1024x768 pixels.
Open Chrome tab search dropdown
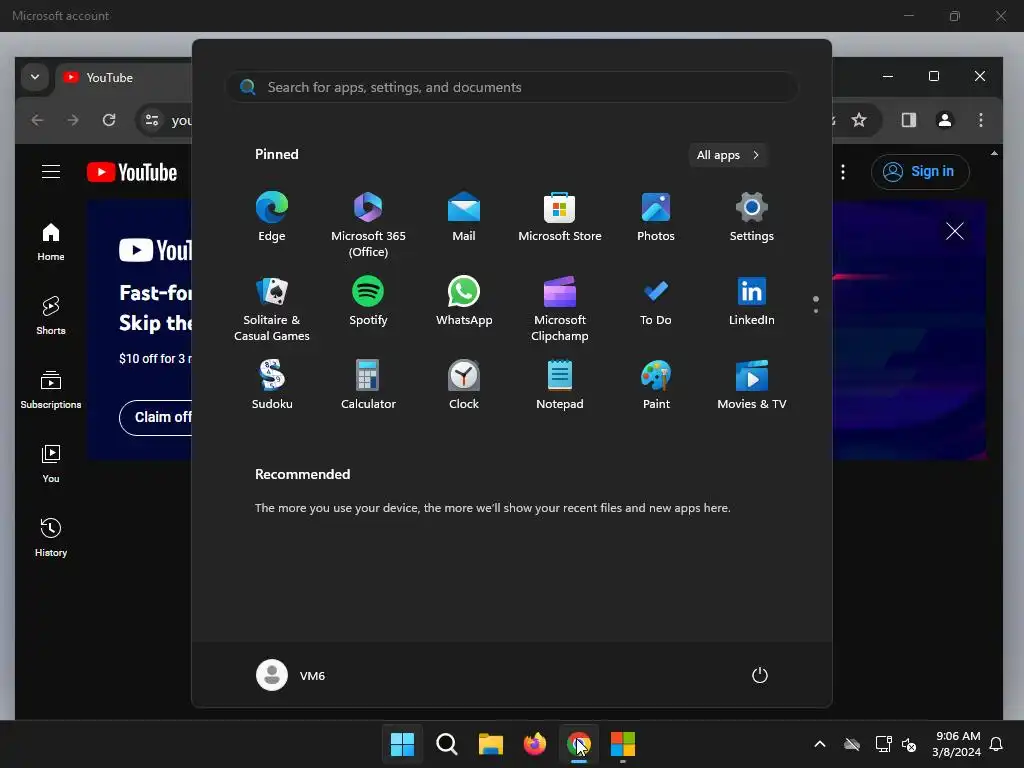click(35, 77)
